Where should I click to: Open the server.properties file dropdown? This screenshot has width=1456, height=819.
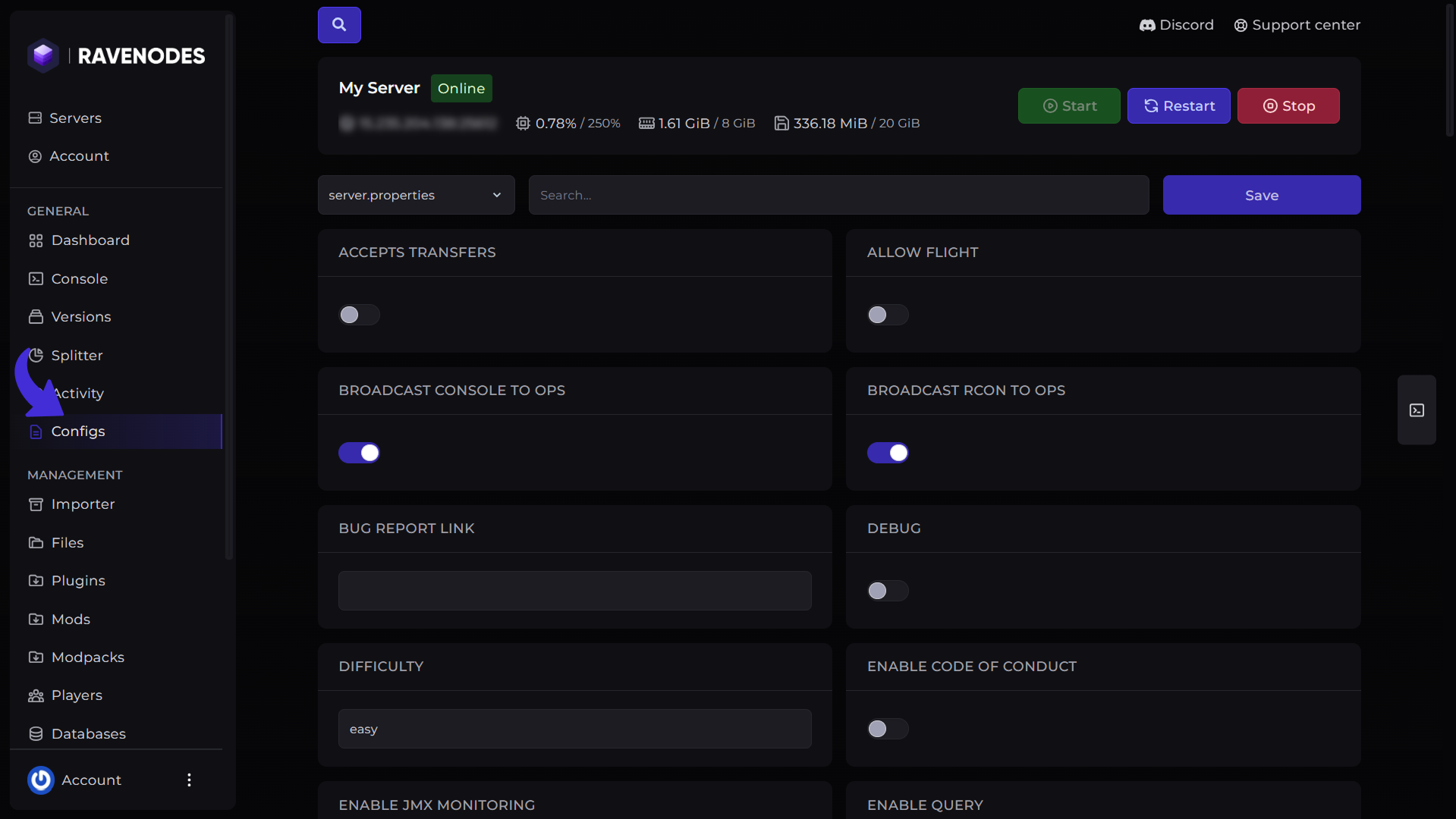[416, 195]
